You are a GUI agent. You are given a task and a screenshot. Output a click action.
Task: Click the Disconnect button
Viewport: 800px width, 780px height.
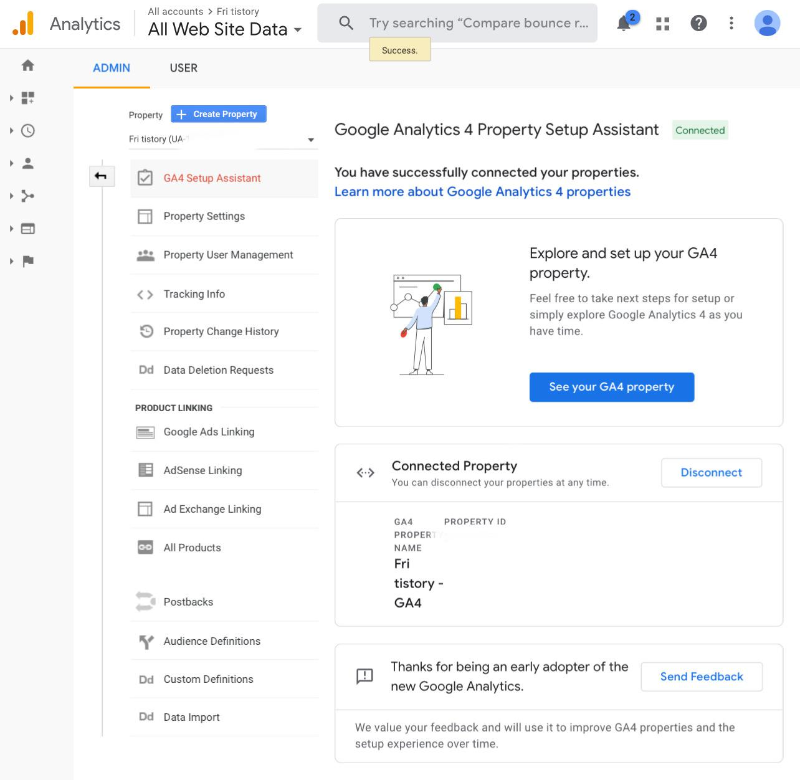(x=711, y=472)
